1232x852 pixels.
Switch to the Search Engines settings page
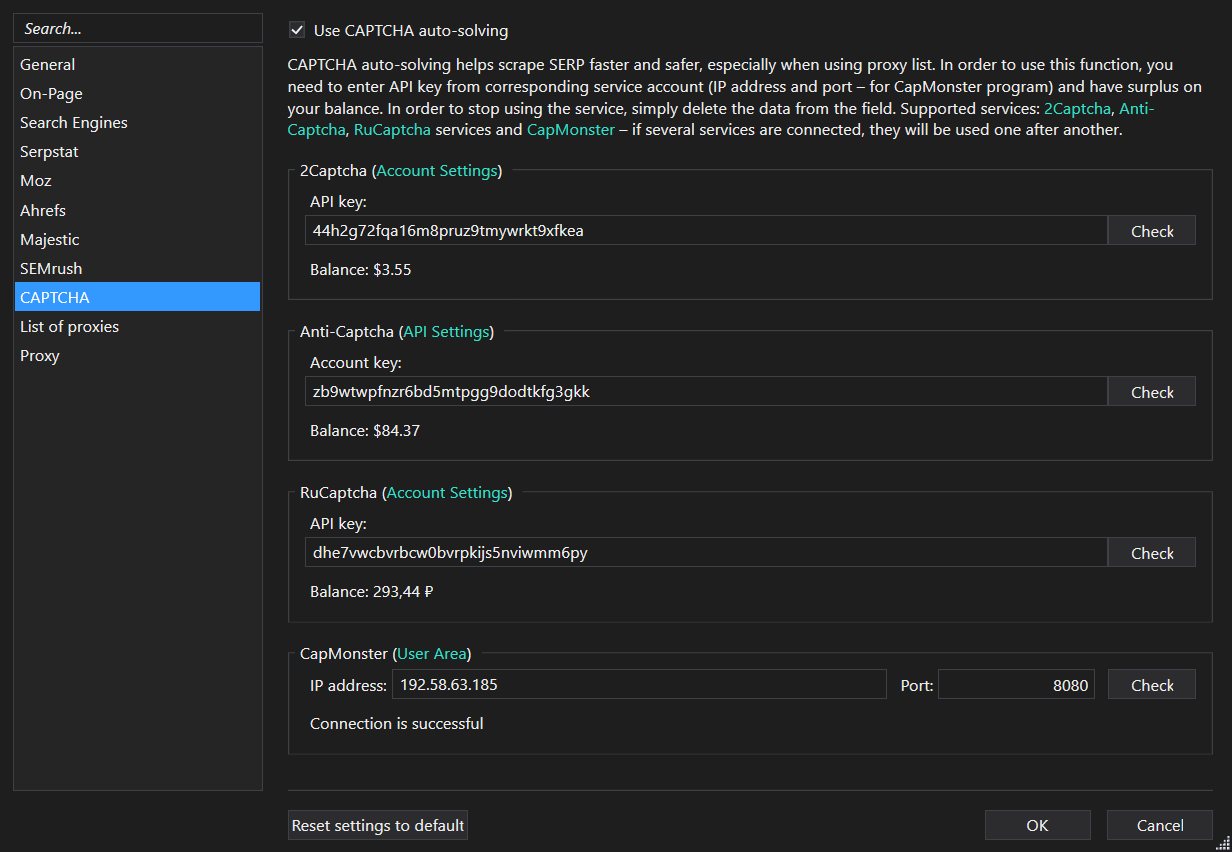[73, 122]
